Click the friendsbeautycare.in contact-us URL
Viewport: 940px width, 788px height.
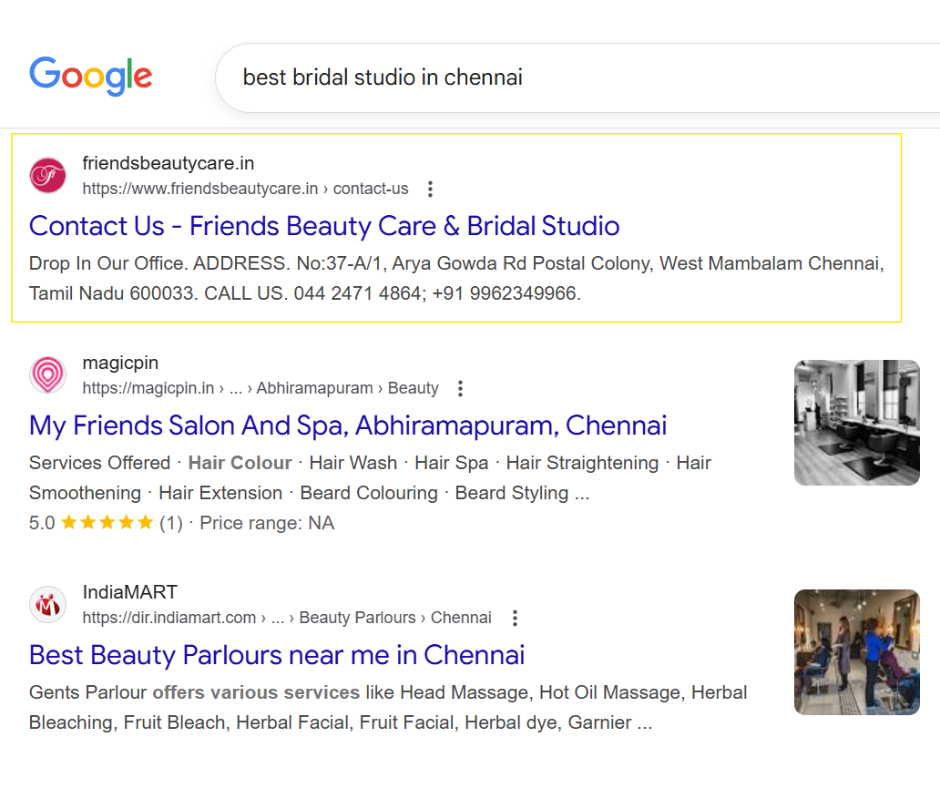tap(245, 189)
